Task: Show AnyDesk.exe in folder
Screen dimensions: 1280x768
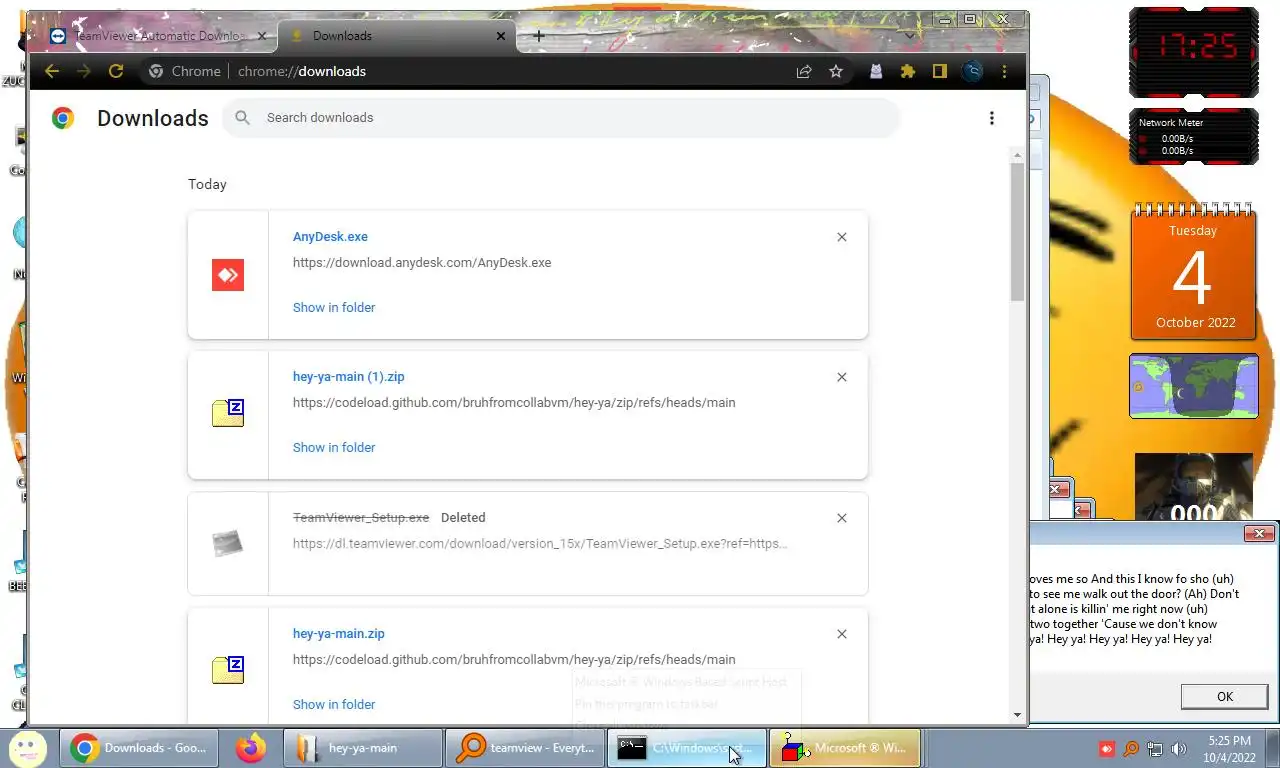Action: (334, 307)
